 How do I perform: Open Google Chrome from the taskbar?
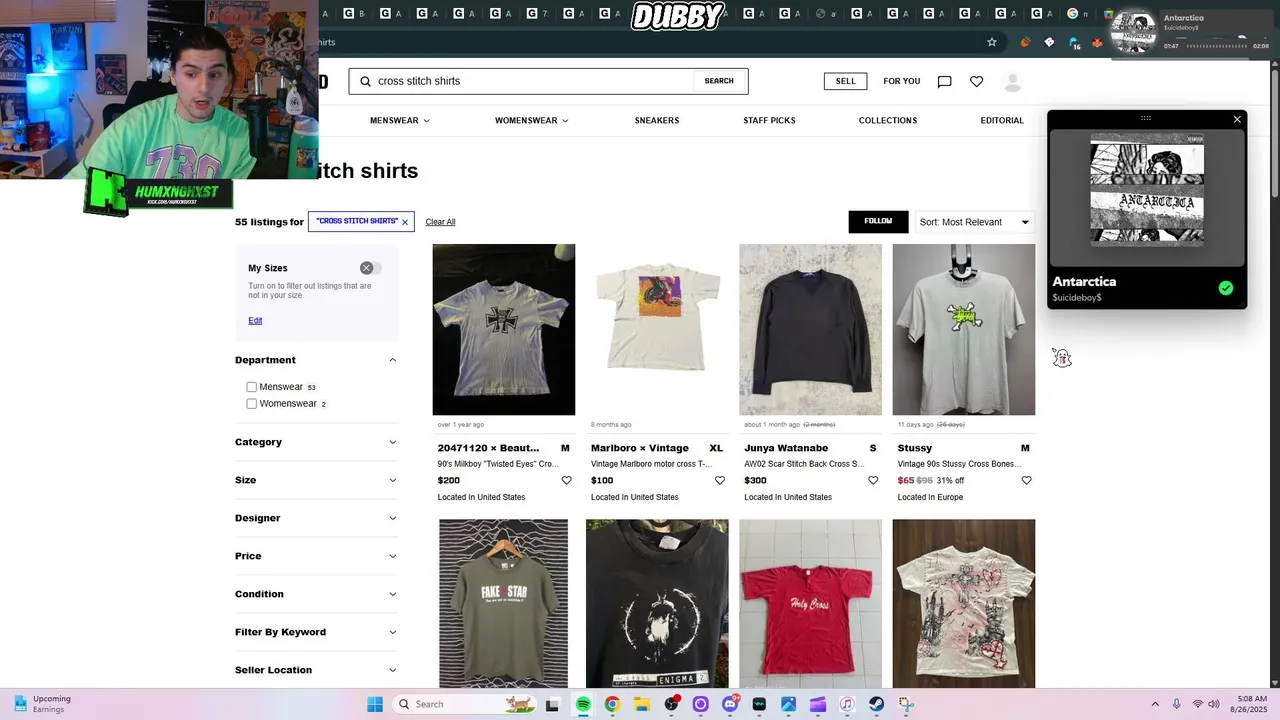click(612, 704)
